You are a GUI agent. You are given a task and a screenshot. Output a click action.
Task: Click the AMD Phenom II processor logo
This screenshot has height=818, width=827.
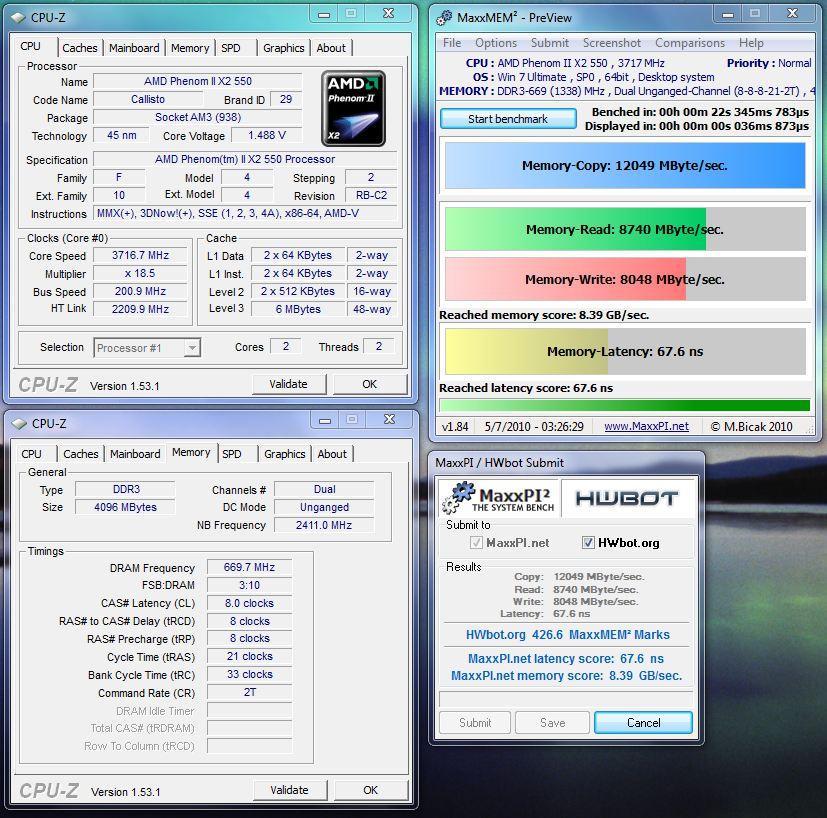(353, 109)
